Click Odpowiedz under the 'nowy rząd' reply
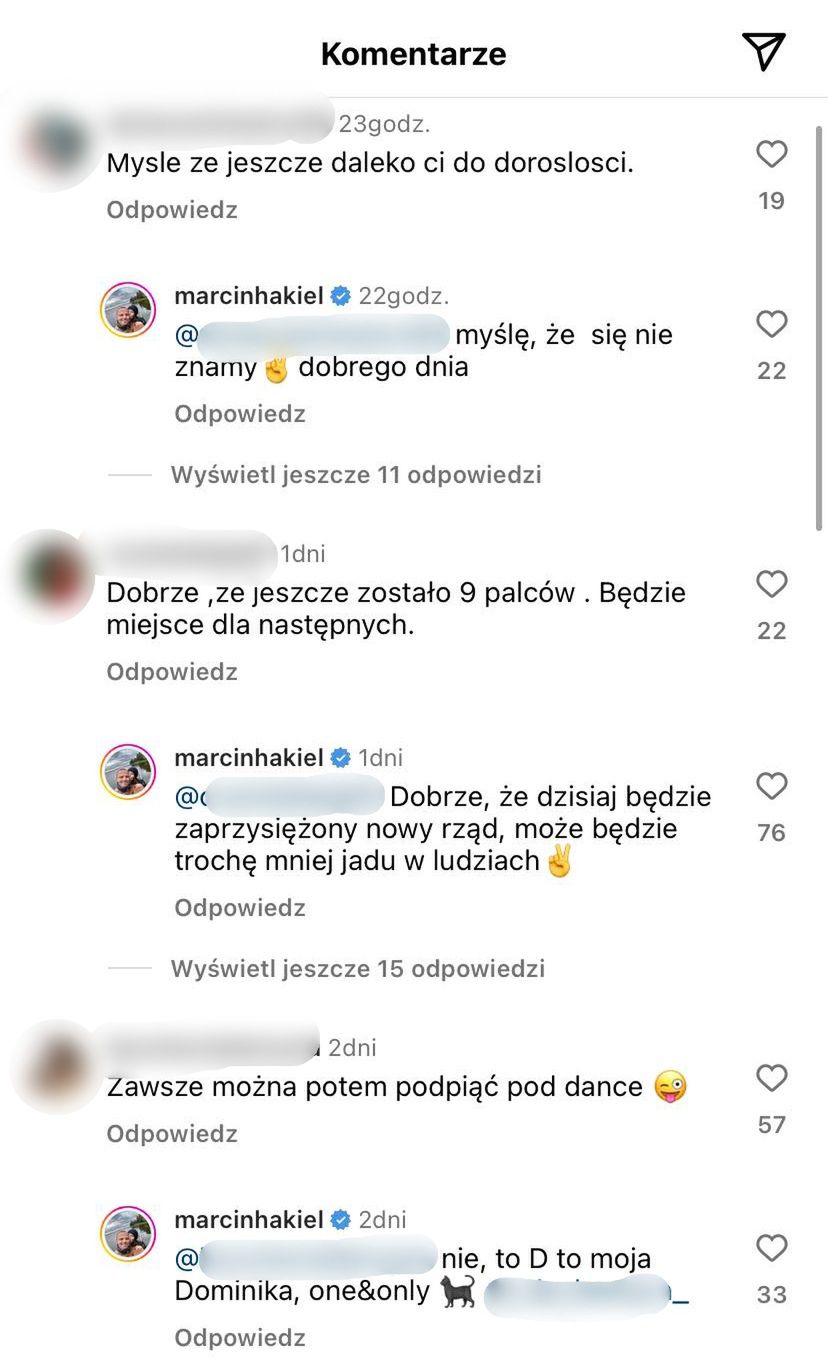 [x=240, y=908]
